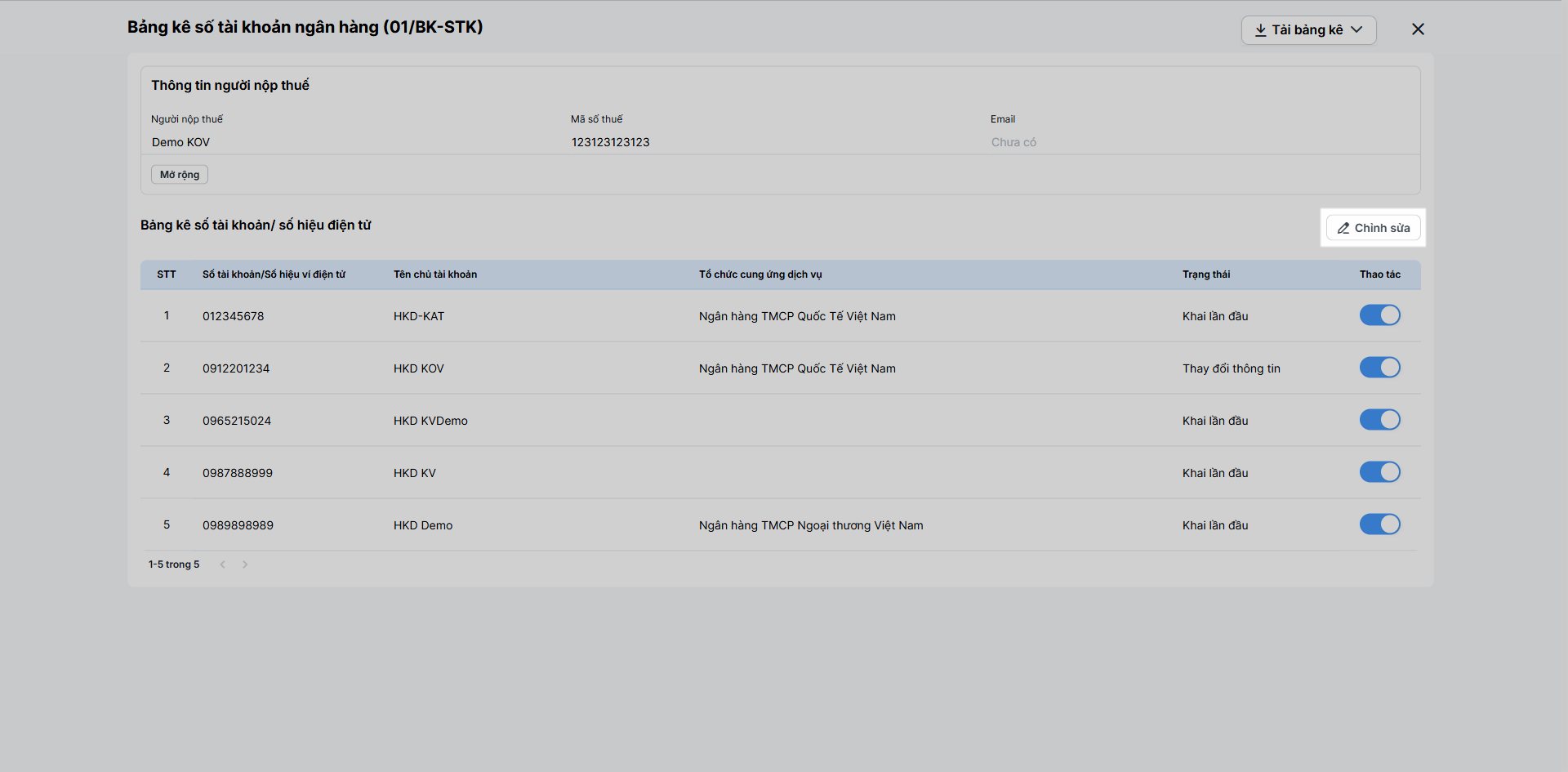This screenshot has height=772, width=1568.
Task: Disable the switch for HKD KVDemo row
Action: tap(1379, 420)
